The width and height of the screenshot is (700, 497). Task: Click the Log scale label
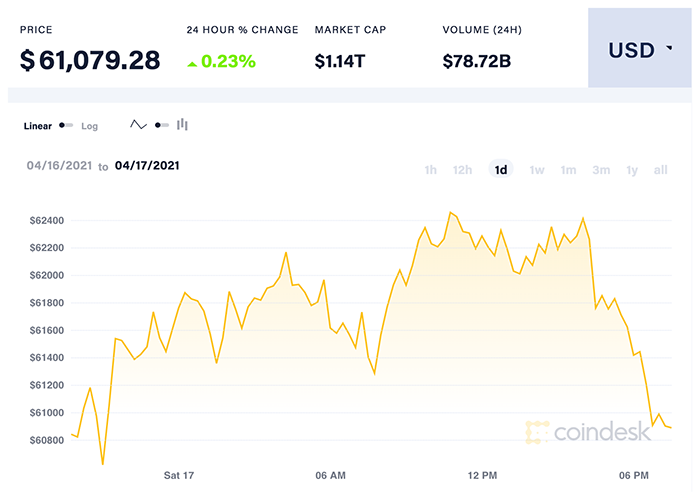[x=90, y=126]
